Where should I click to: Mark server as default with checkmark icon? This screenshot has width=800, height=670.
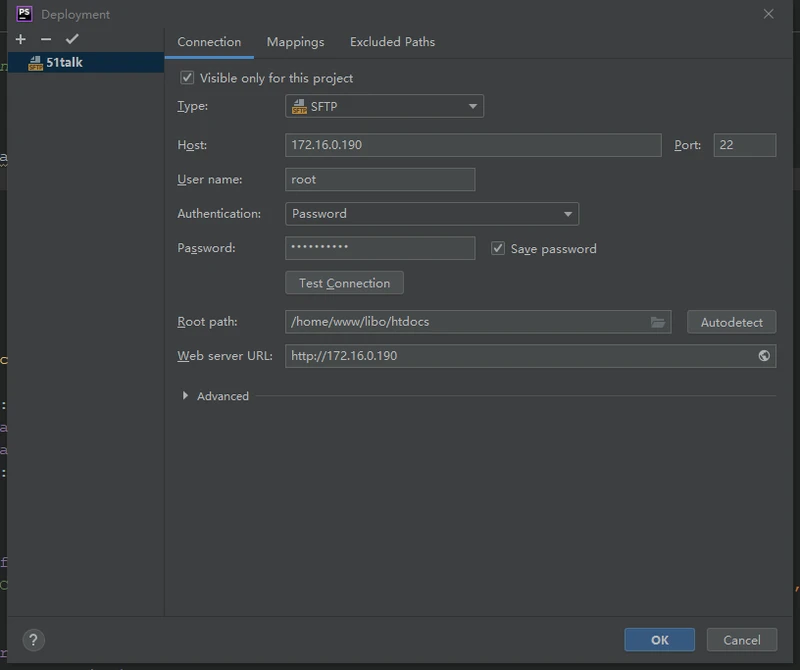tap(72, 39)
